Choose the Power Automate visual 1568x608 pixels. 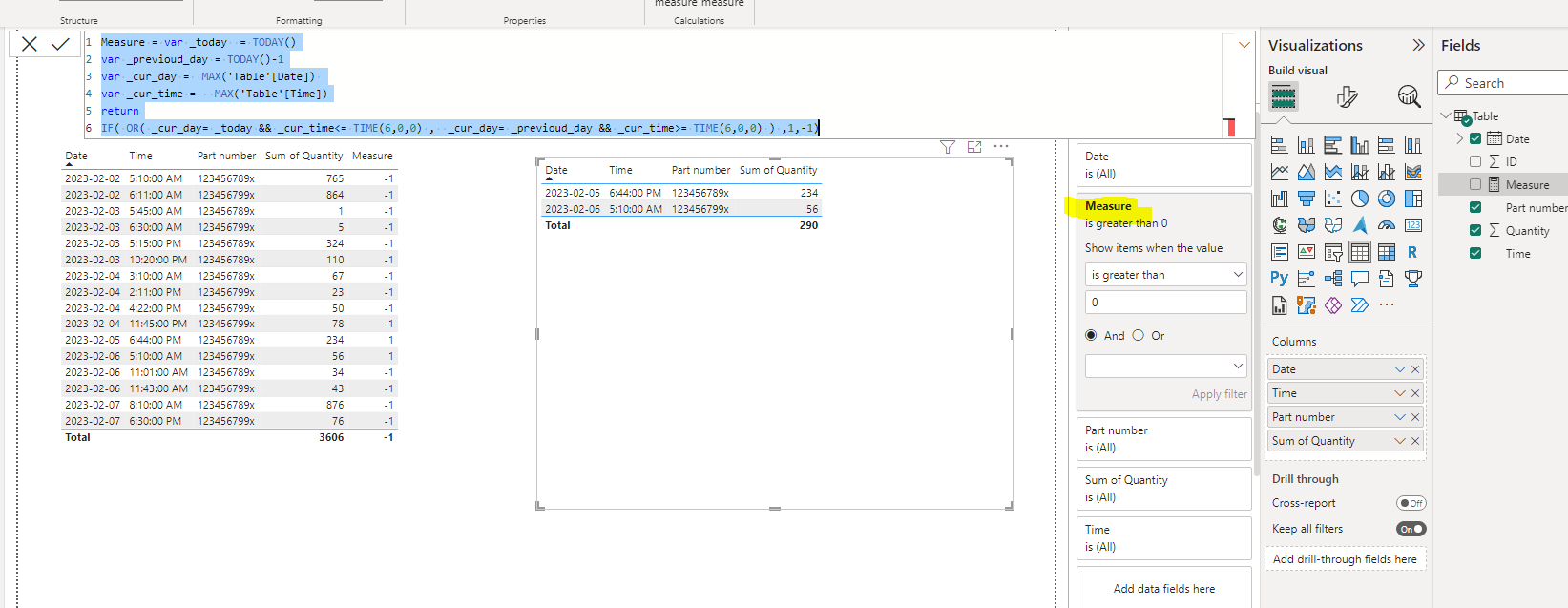[1360, 305]
